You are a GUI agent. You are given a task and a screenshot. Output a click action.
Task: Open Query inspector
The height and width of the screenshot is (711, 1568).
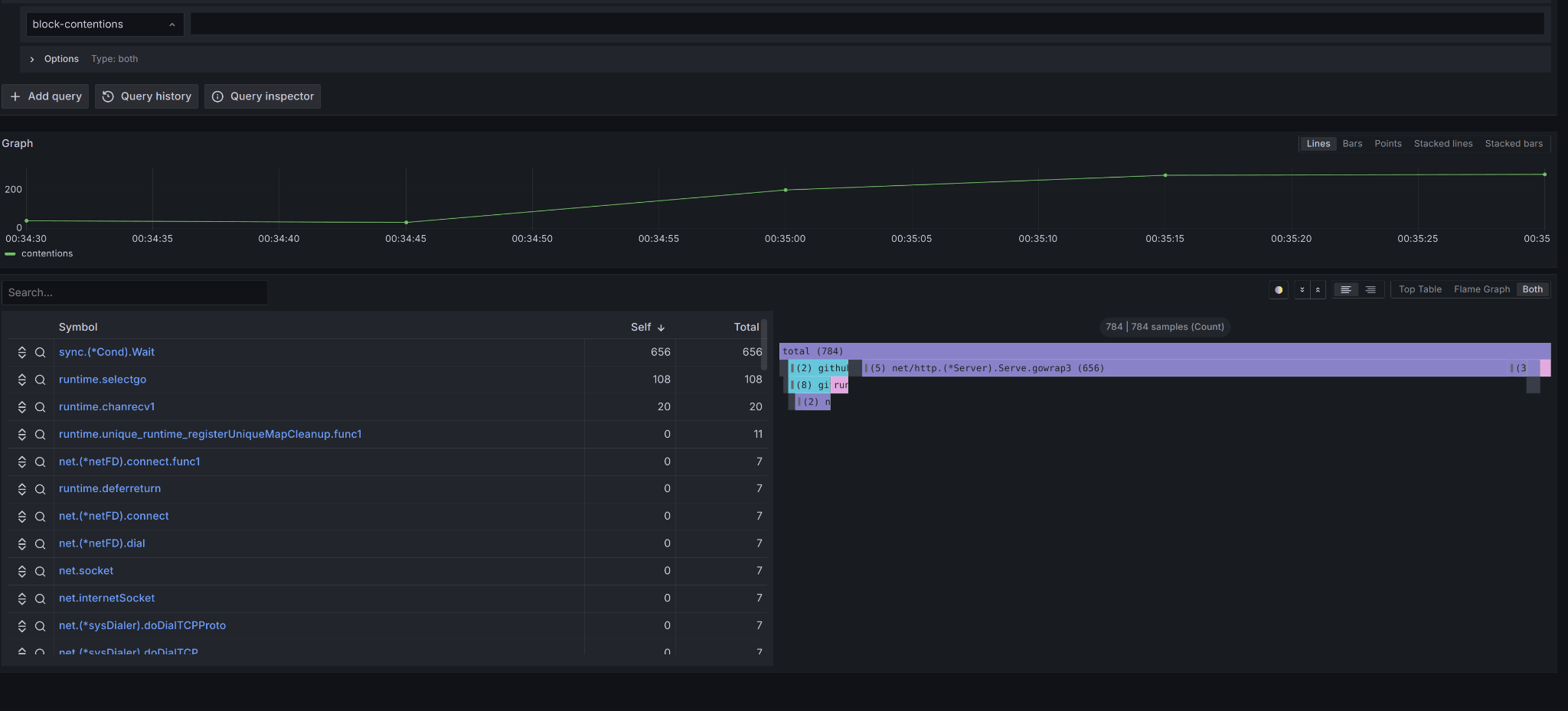[263, 96]
